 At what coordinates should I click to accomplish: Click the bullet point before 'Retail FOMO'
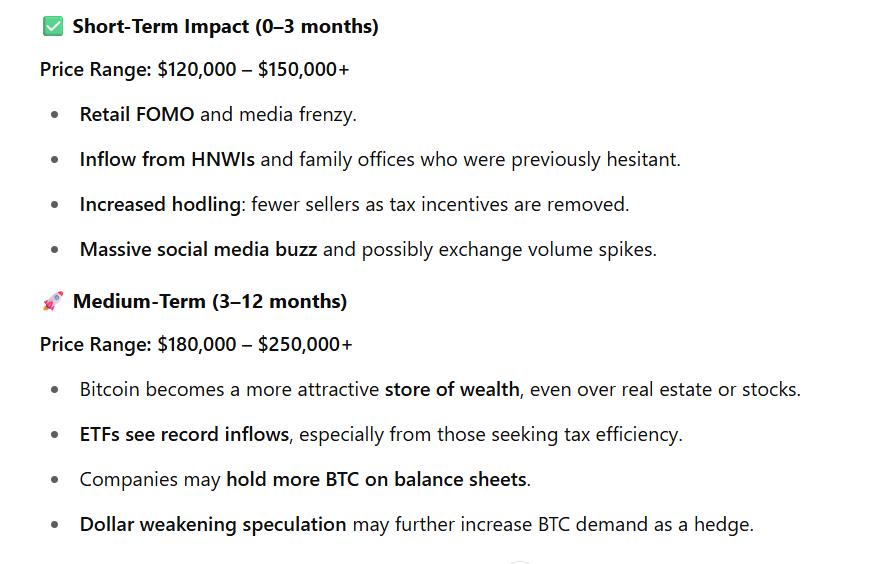click(x=54, y=115)
